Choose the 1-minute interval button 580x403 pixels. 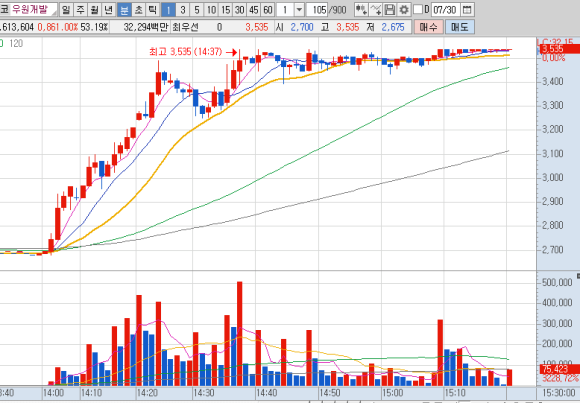click(168, 10)
